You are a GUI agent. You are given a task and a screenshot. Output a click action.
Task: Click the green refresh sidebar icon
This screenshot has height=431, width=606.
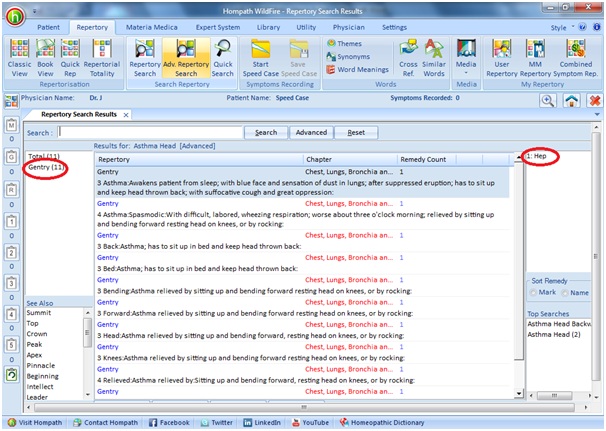pyautogui.click(x=12, y=375)
